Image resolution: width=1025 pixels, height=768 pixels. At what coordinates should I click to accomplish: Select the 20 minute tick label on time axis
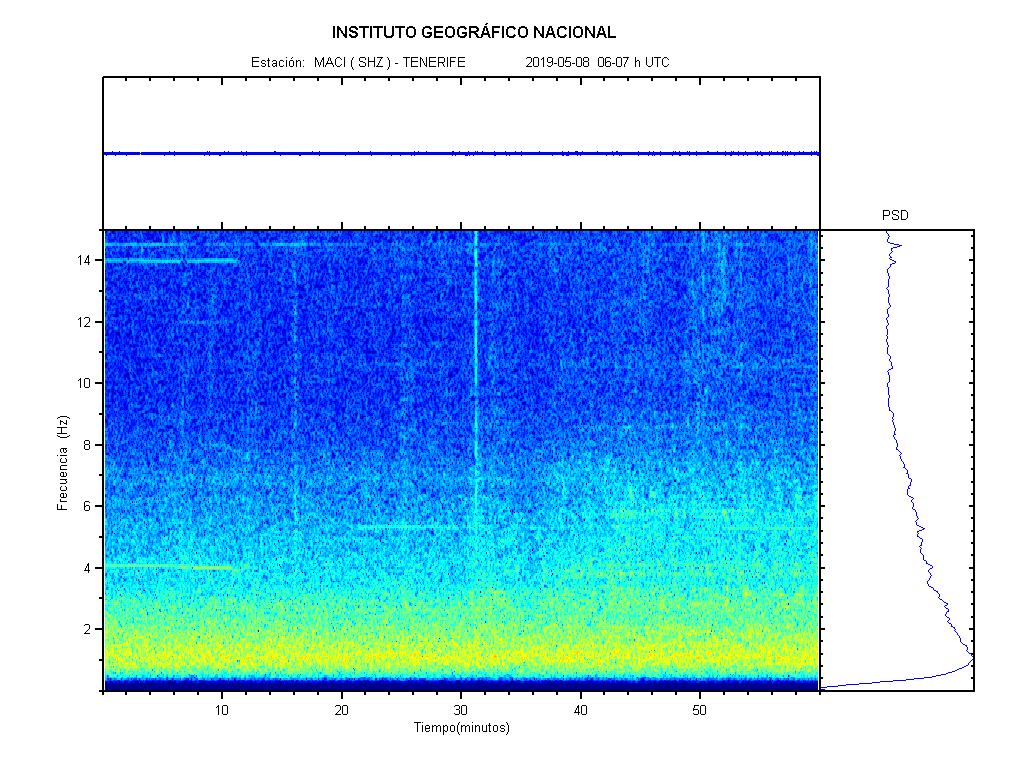point(341,710)
